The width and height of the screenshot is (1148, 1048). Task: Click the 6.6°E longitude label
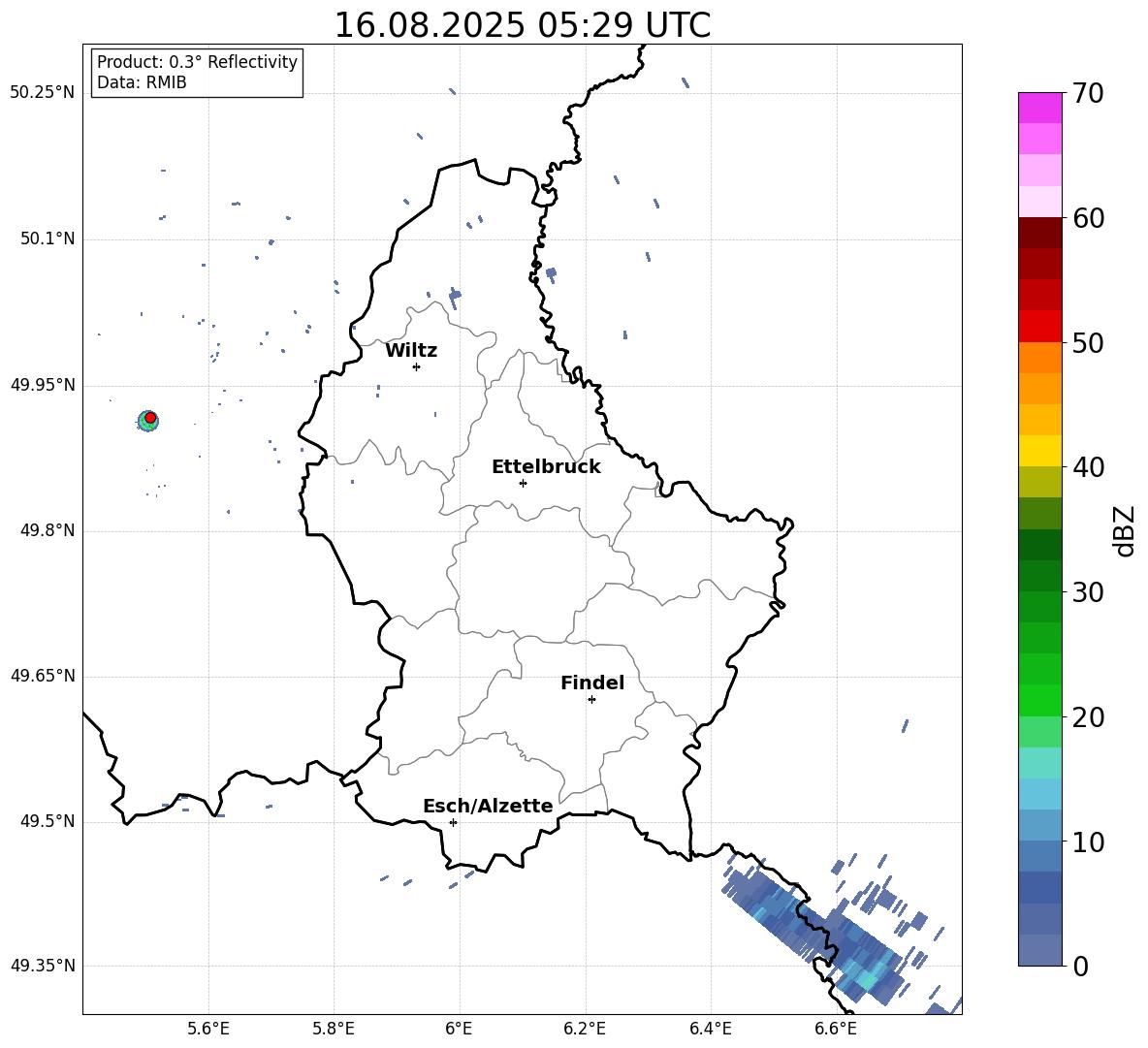(x=836, y=1029)
